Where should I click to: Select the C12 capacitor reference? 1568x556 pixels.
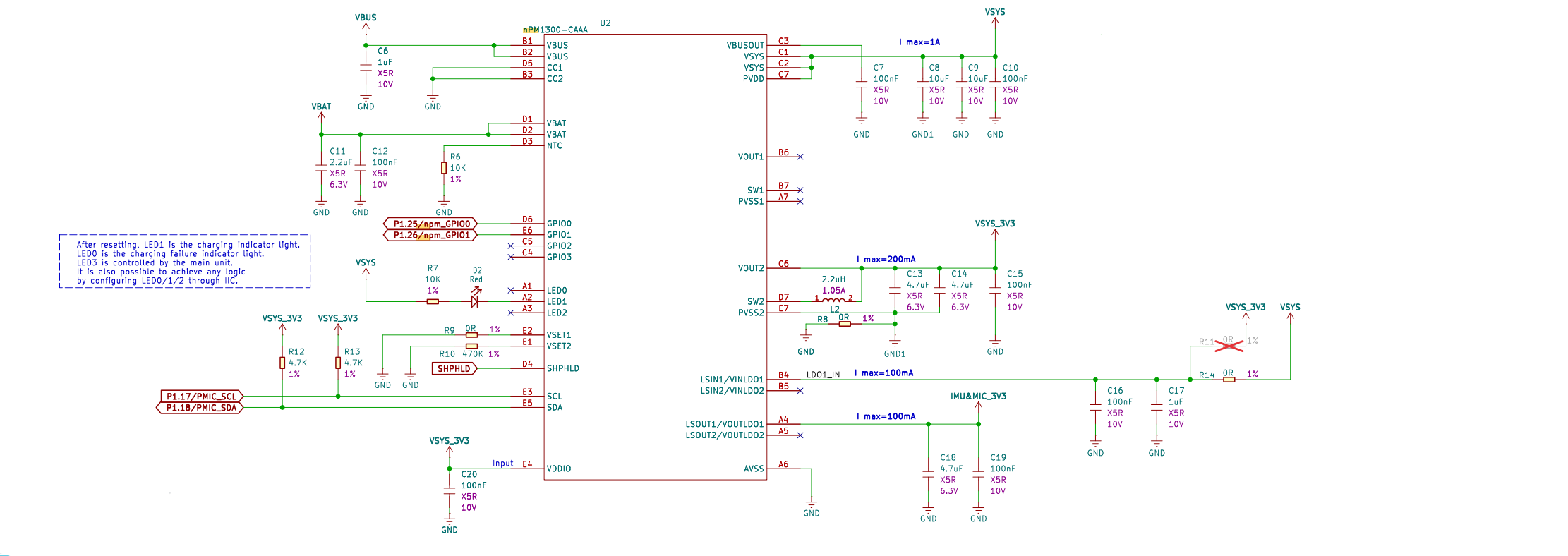380,151
